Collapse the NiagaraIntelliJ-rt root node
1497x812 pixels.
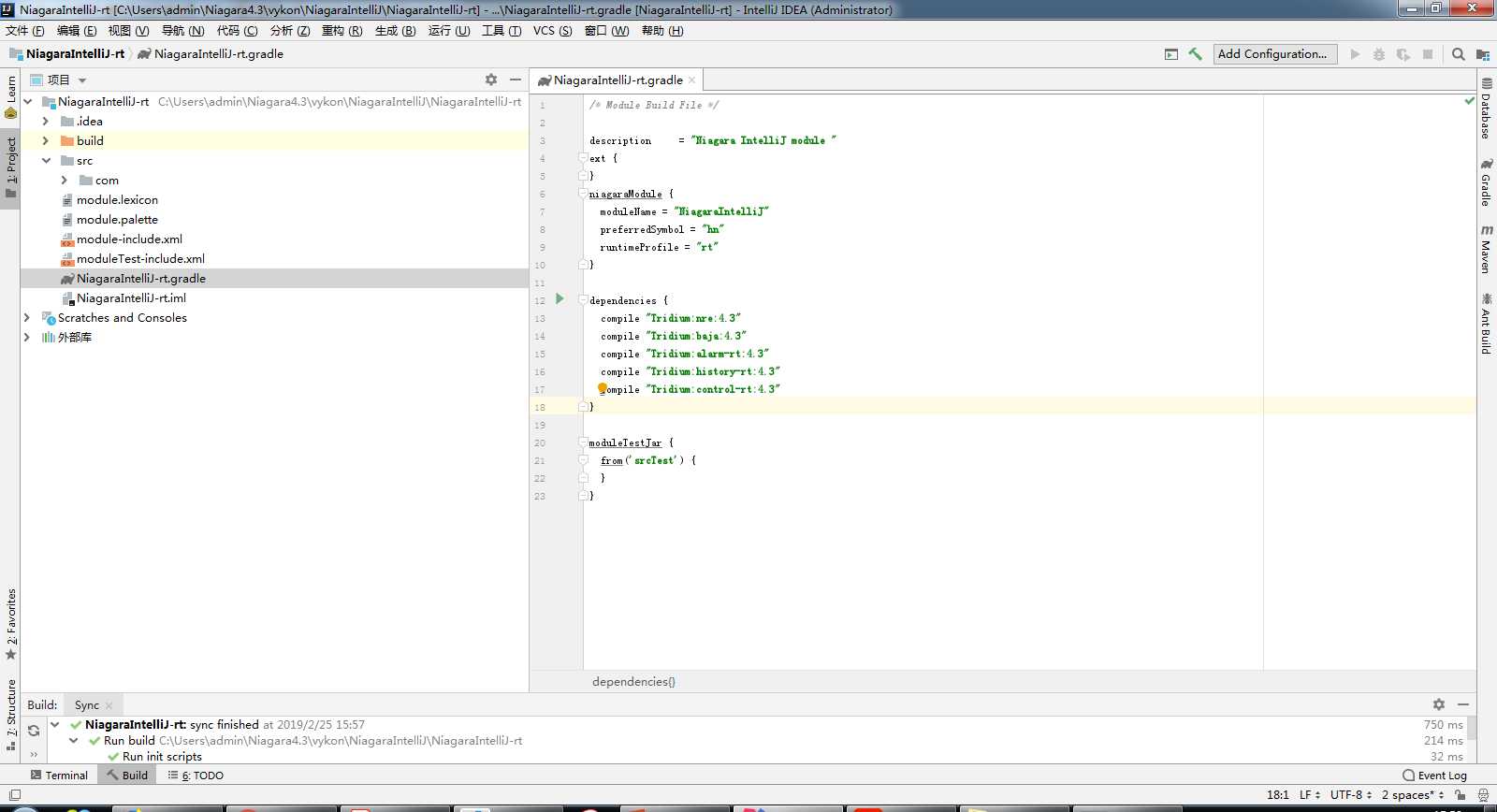tap(27, 101)
